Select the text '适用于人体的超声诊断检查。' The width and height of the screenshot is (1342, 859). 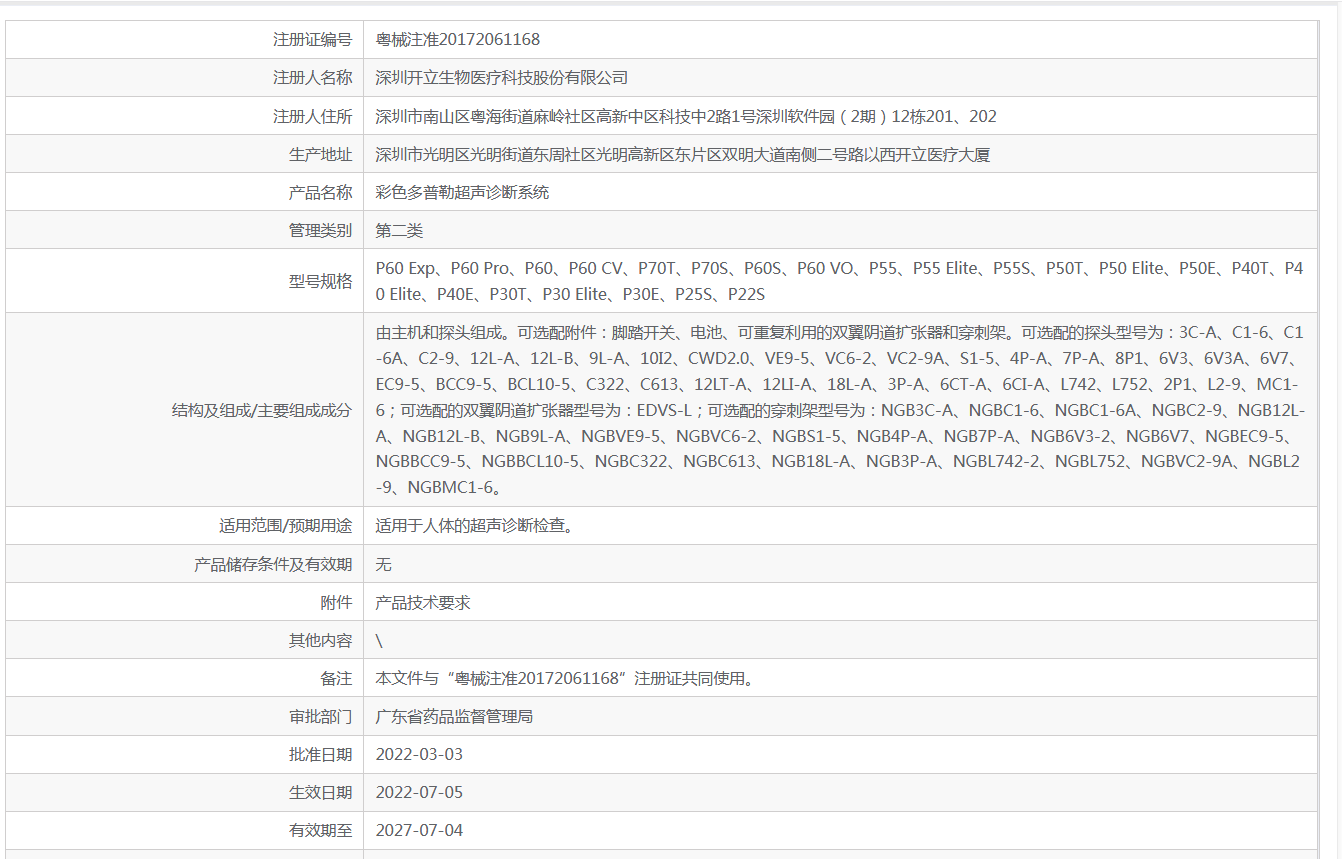[x=475, y=526]
